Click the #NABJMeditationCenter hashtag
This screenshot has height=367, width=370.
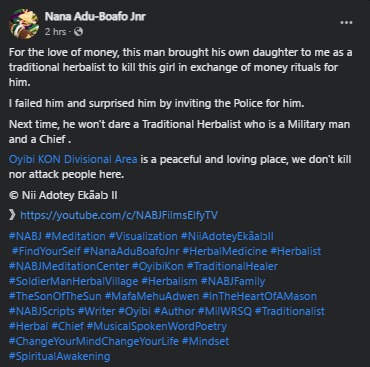tap(69, 266)
